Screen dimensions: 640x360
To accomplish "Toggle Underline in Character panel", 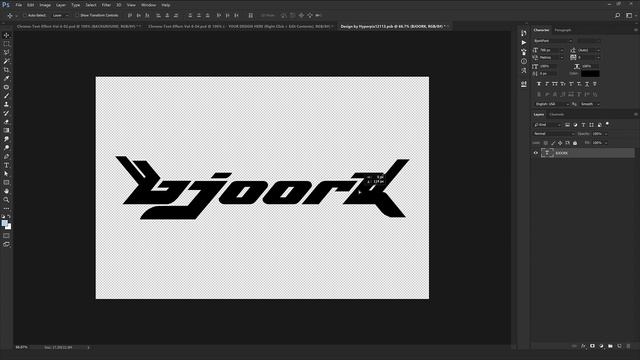I will point(587,84).
